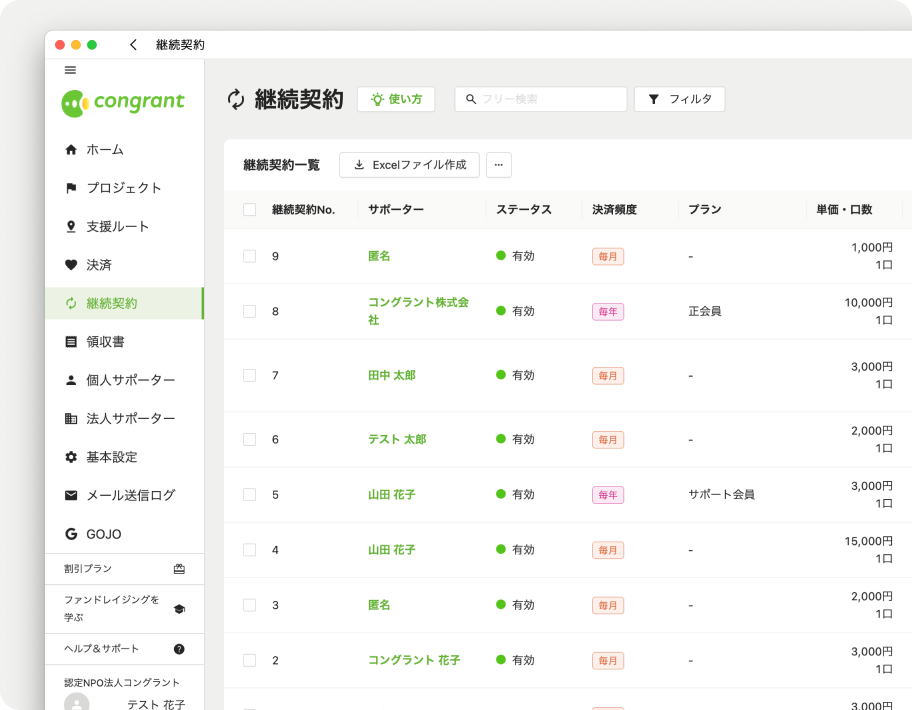Viewport: 912px width, 710px height.
Task: Click the 15,000円 amount cell
Action: (868, 541)
